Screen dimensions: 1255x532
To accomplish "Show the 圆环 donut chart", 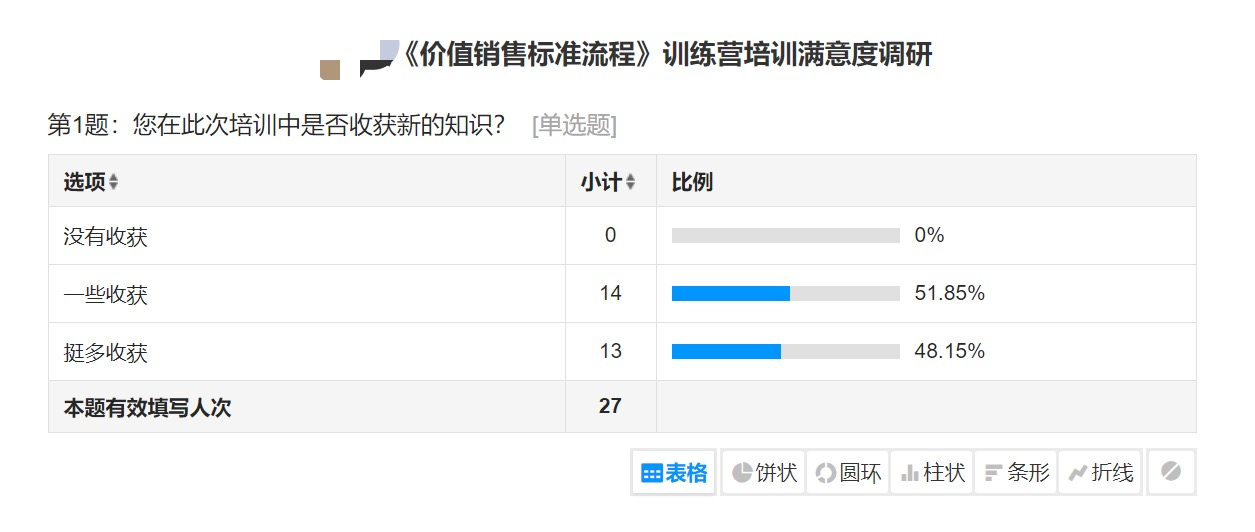I will point(848,472).
